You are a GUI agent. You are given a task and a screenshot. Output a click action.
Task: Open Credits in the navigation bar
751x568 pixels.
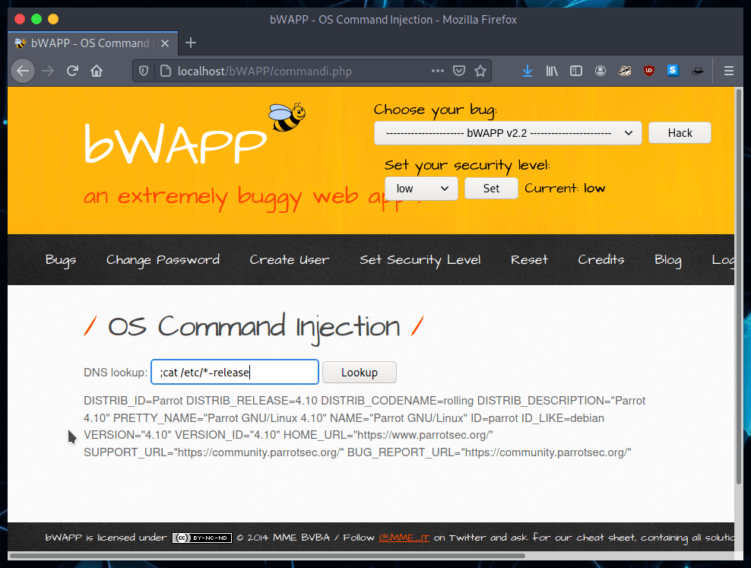point(601,260)
